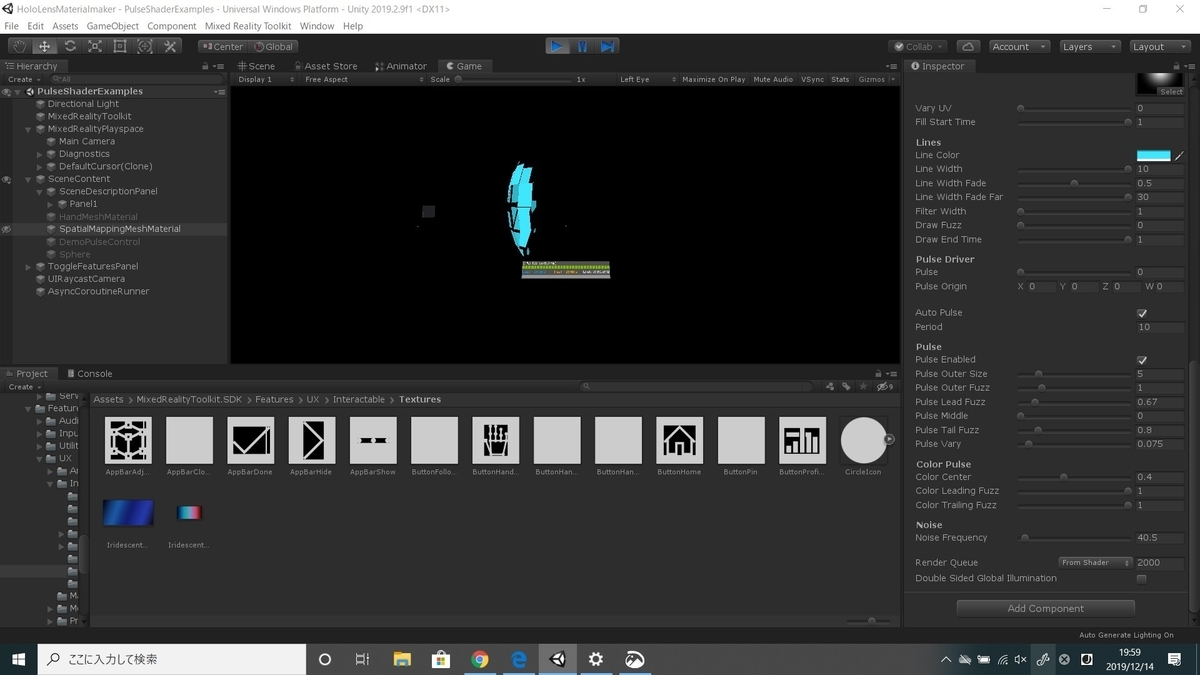Open the Account dropdown
The height and width of the screenshot is (675, 1200).
click(x=1018, y=46)
